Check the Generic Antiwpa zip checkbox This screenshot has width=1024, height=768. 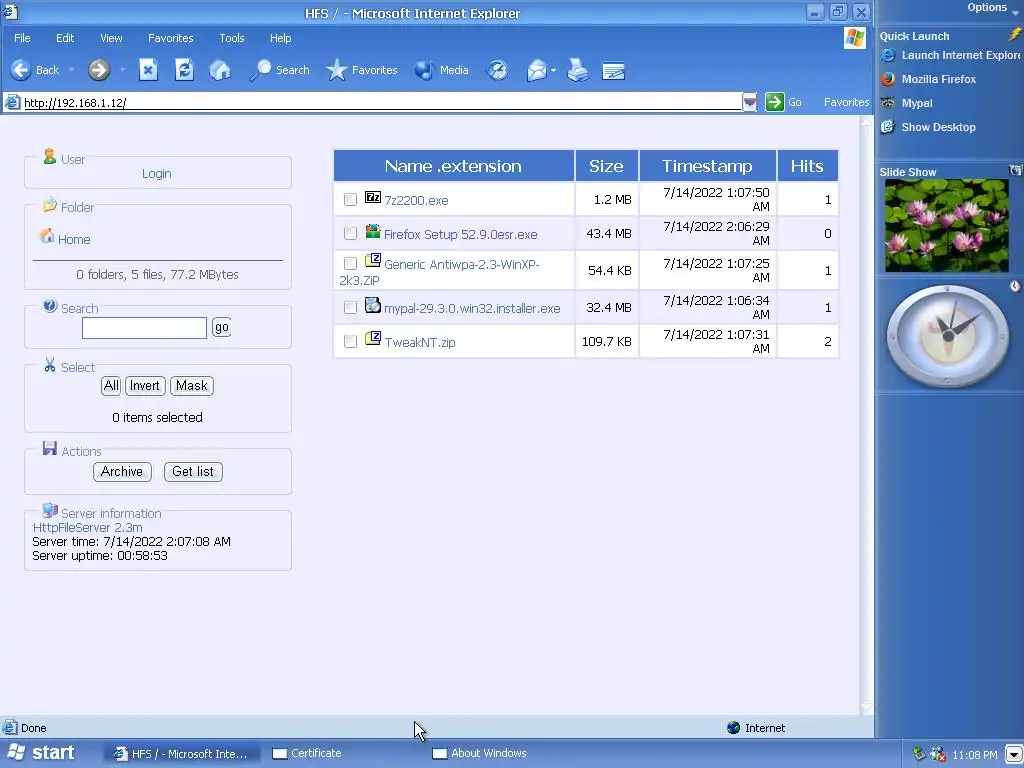tap(350, 263)
